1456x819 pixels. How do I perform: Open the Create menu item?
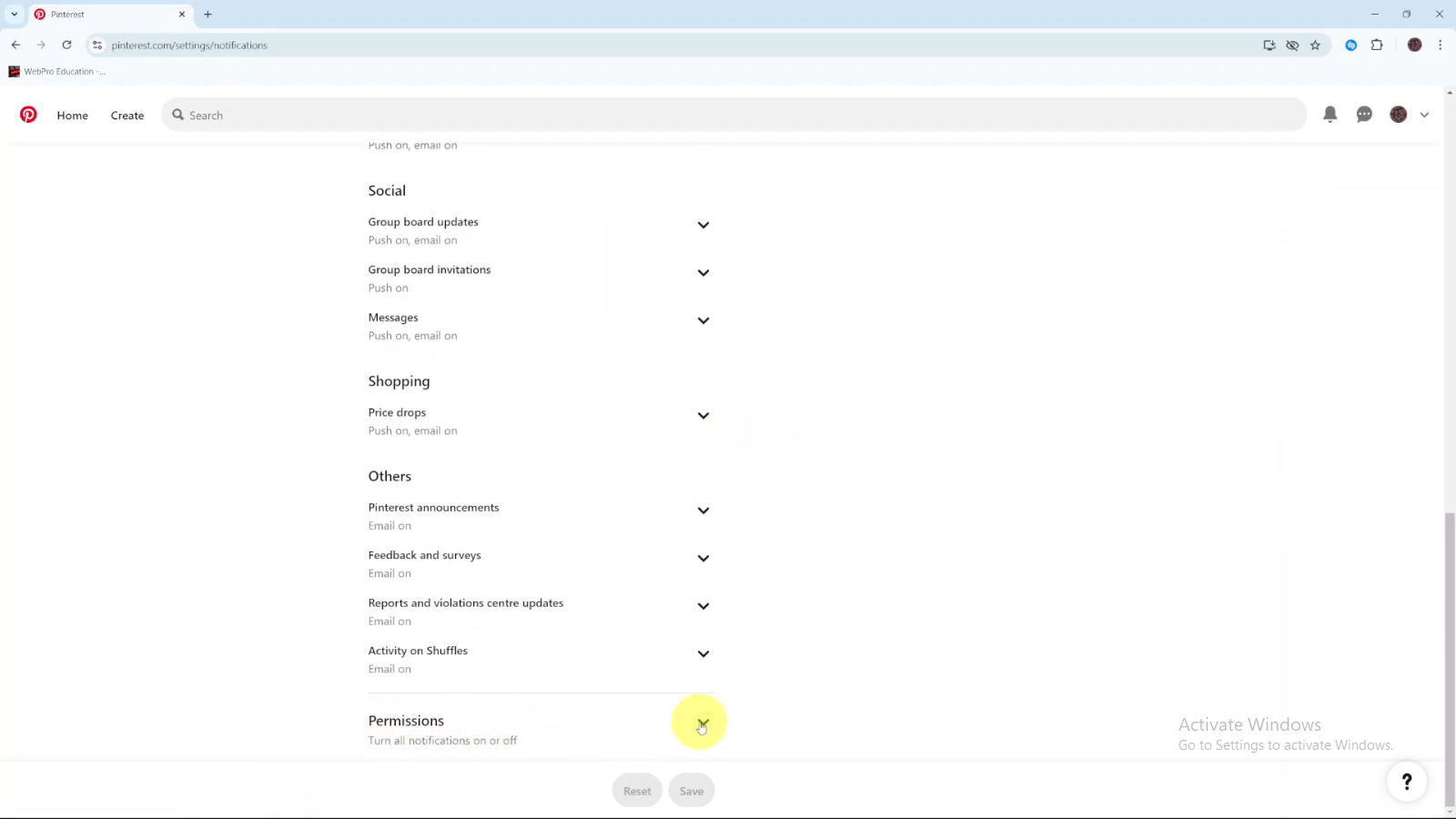click(127, 116)
